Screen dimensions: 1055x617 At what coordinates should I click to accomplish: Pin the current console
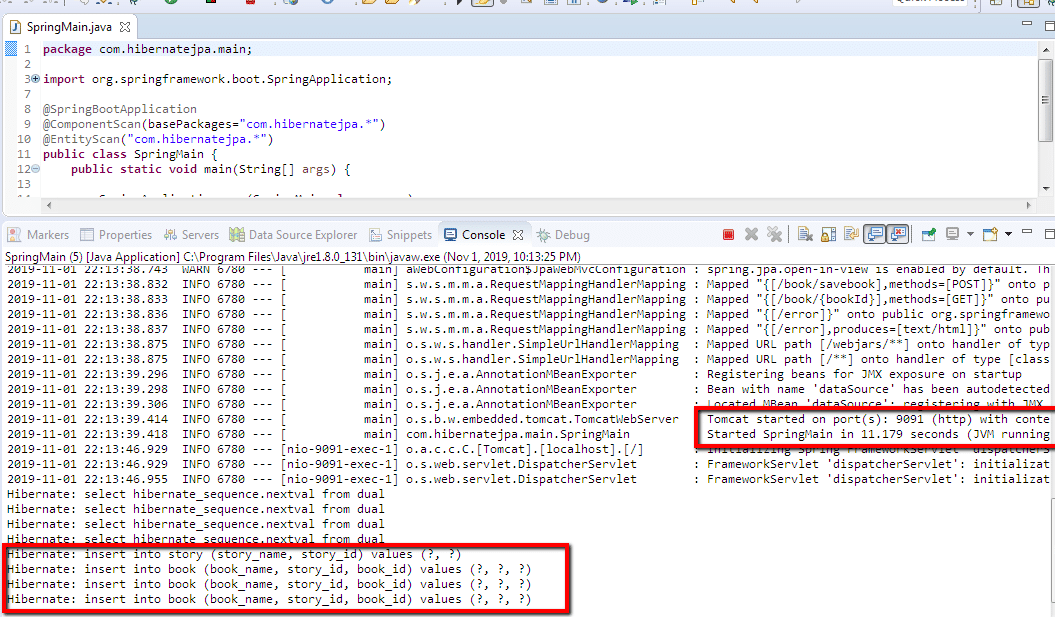pyautogui.click(x=929, y=235)
